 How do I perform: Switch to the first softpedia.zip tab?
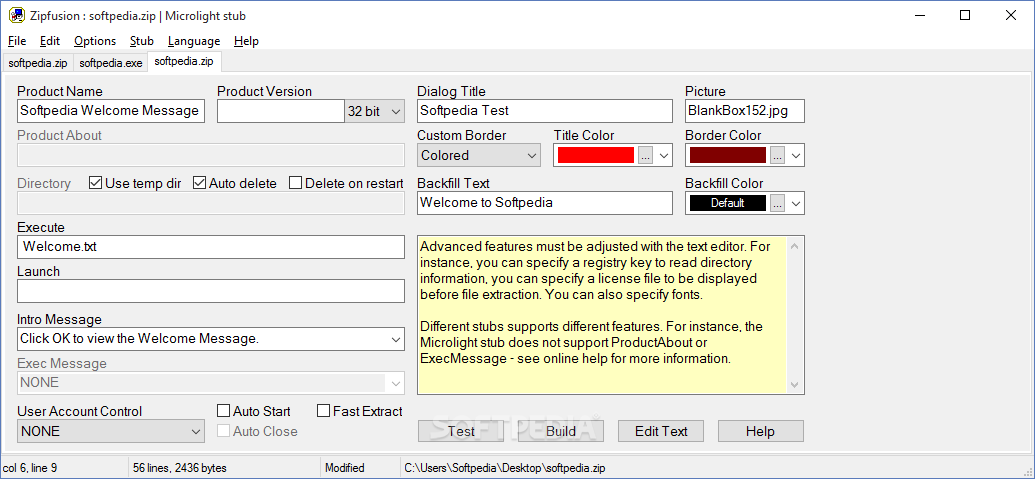point(38,63)
